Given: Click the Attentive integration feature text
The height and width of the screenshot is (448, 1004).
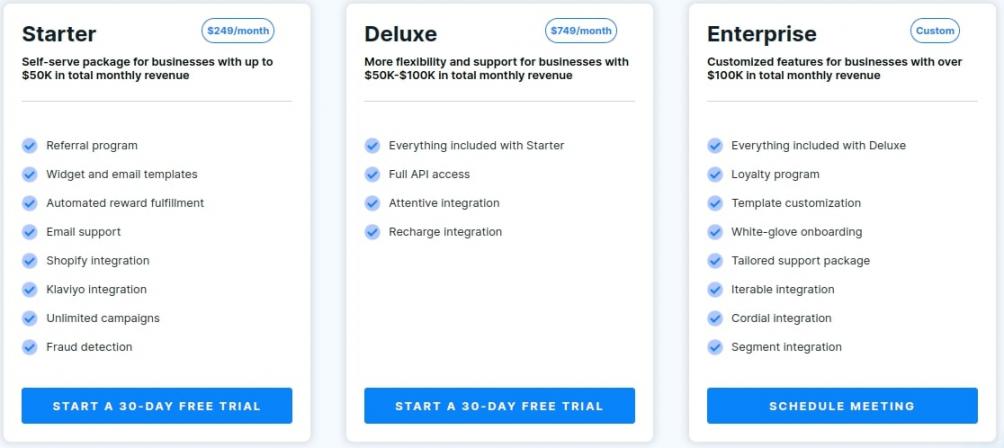Looking at the screenshot, I should point(444,203).
